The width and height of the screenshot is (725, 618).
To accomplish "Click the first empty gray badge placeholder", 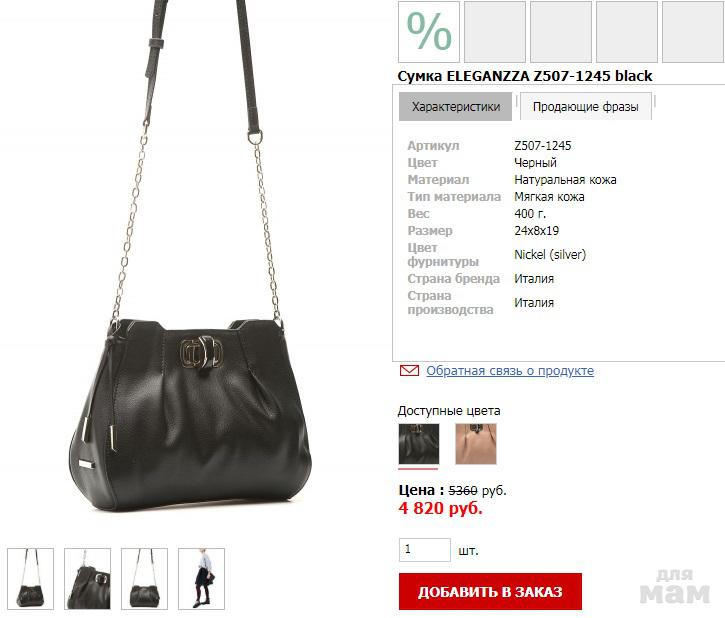I will point(495,31).
